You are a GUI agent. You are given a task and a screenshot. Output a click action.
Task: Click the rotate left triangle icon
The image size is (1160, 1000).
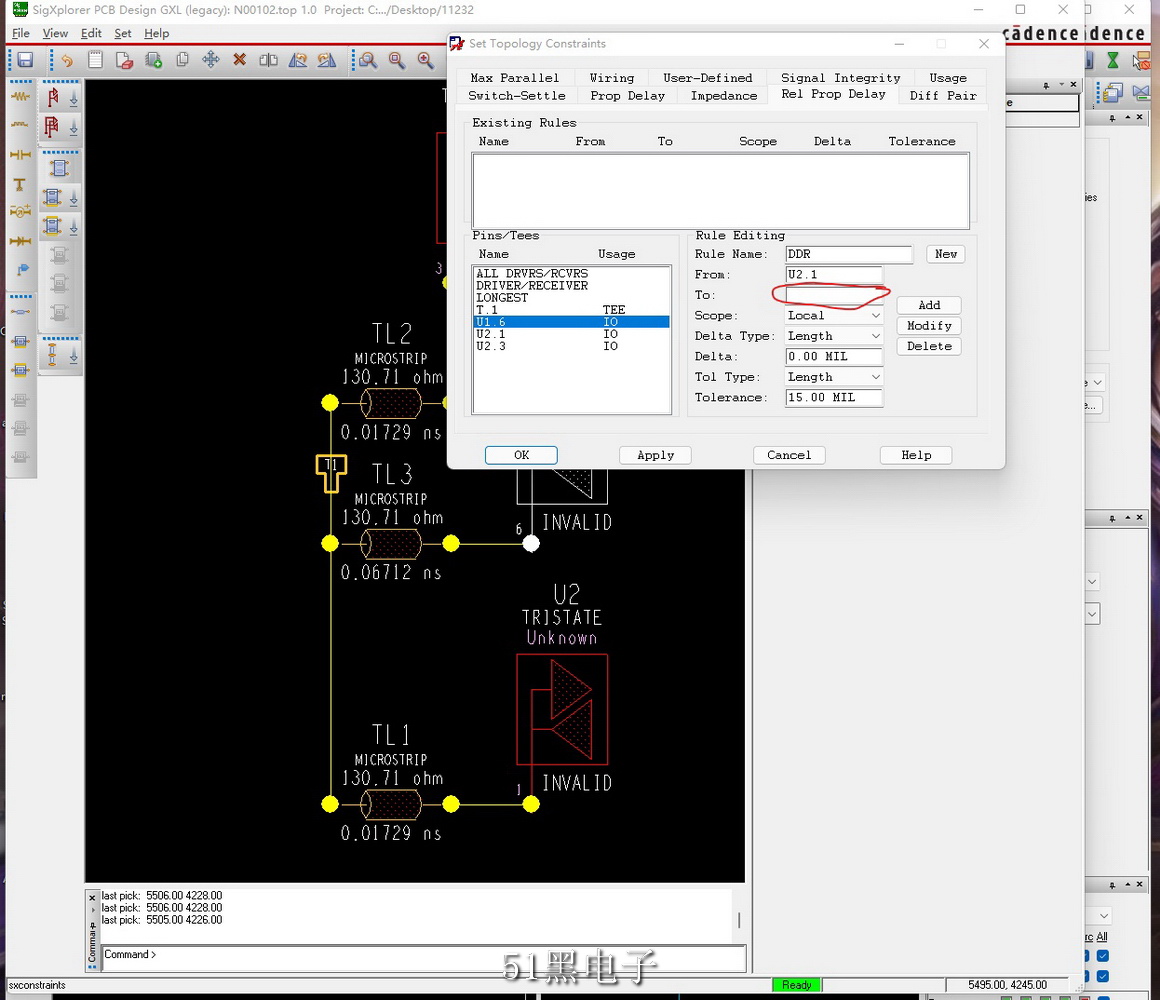(x=297, y=60)
